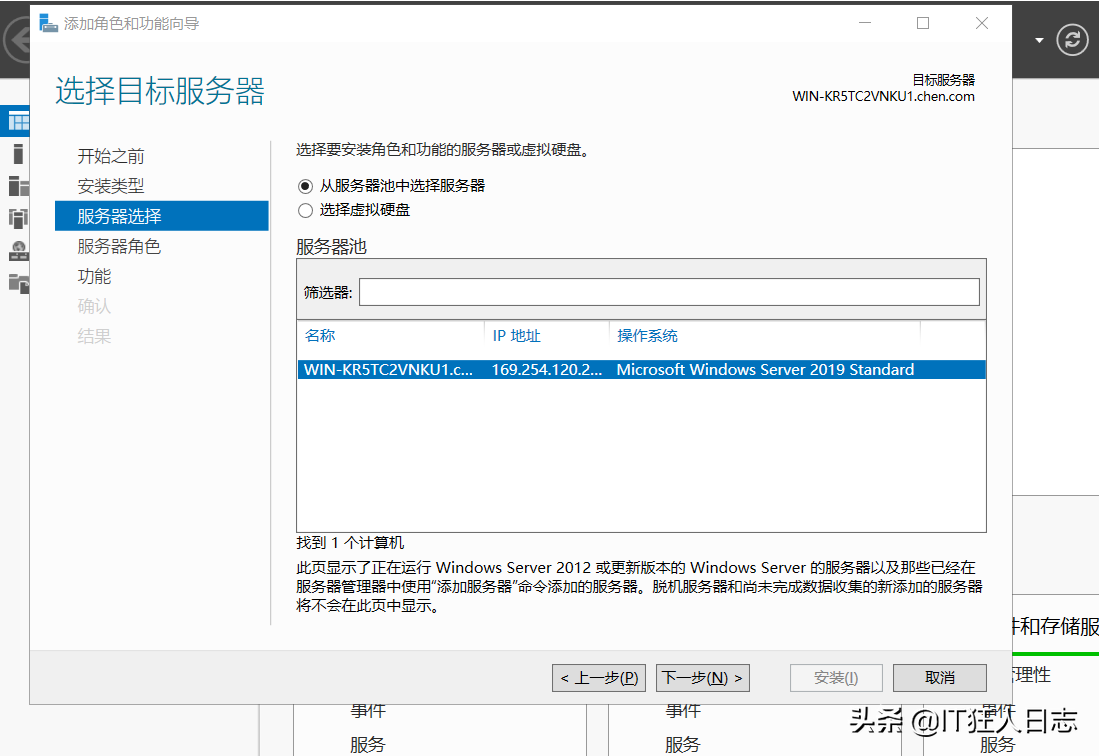
Task: Click Server Manager back arrow button
Action: (x=17, y=40)
